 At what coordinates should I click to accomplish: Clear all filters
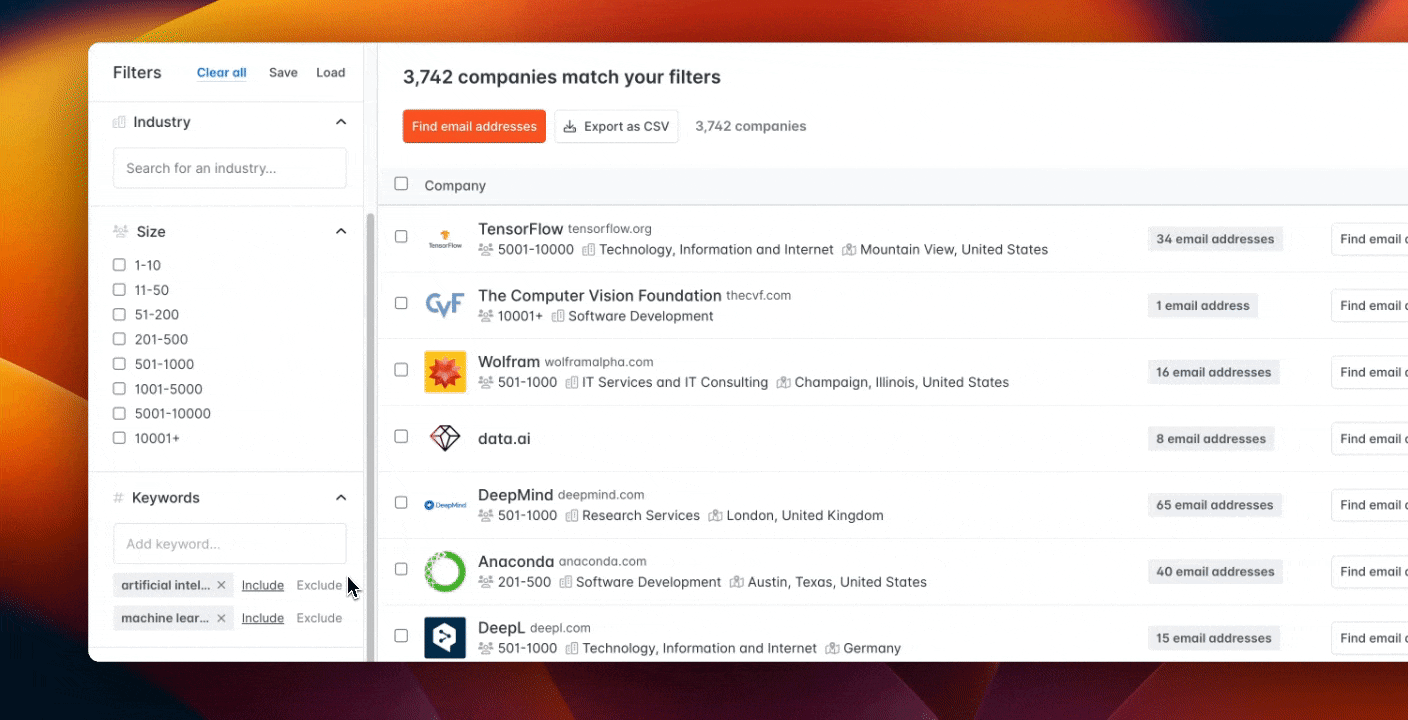222,73
